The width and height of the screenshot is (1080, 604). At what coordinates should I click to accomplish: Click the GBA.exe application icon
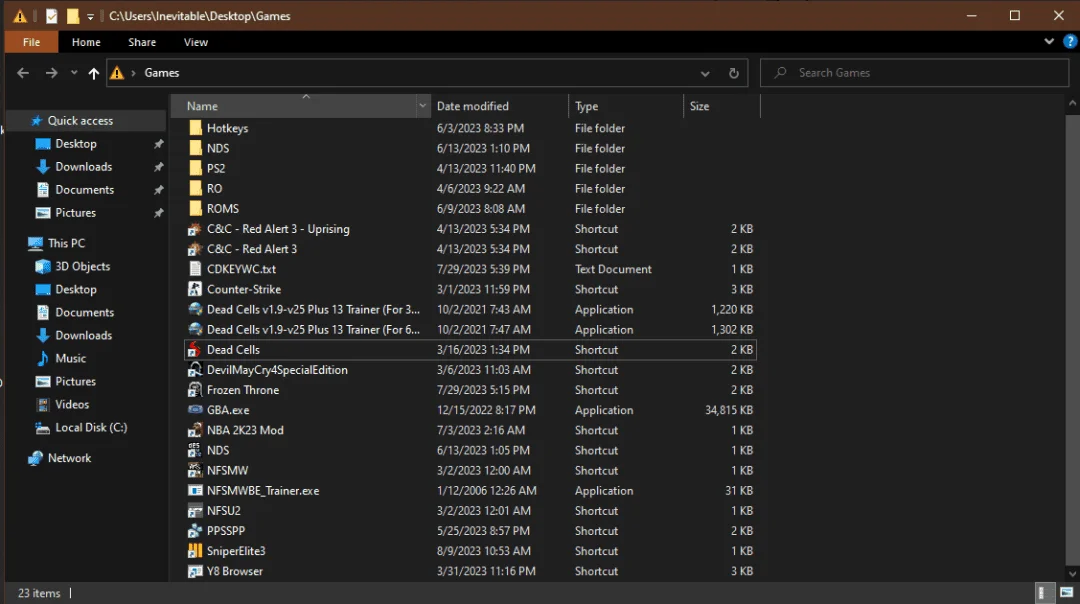195,410
